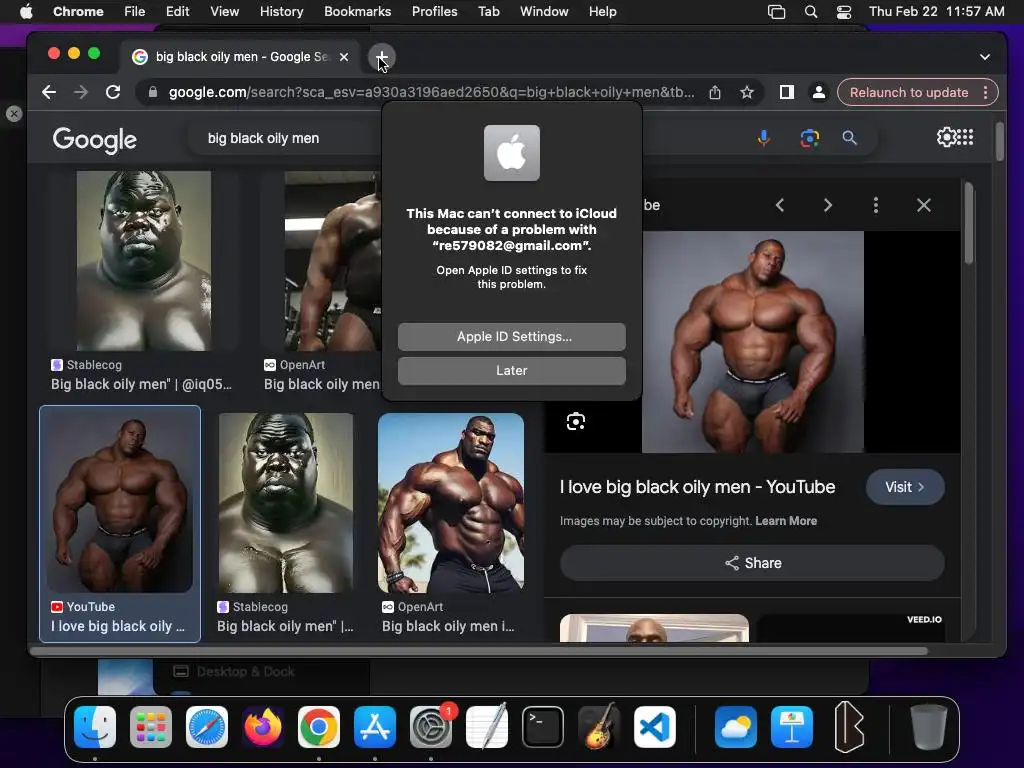Show previous image in preview panel
Screen dimensions: 1024x768
point(780,205)
